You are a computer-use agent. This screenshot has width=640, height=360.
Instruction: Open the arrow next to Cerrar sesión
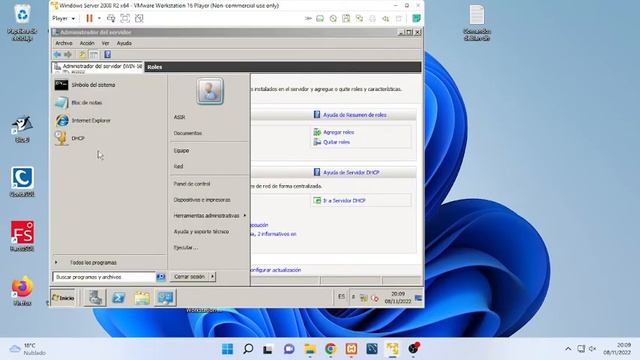pos(212,277)
